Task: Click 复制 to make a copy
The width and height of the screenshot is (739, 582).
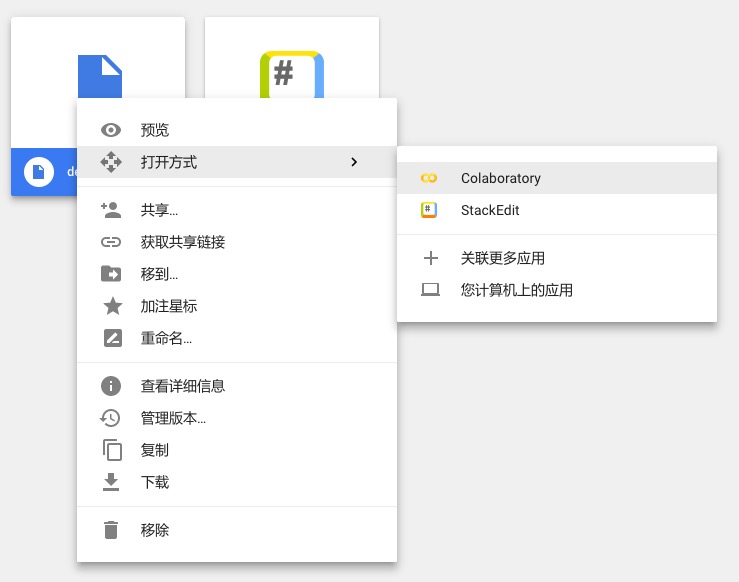Action: pyautogui.click(x=155, y=450)
